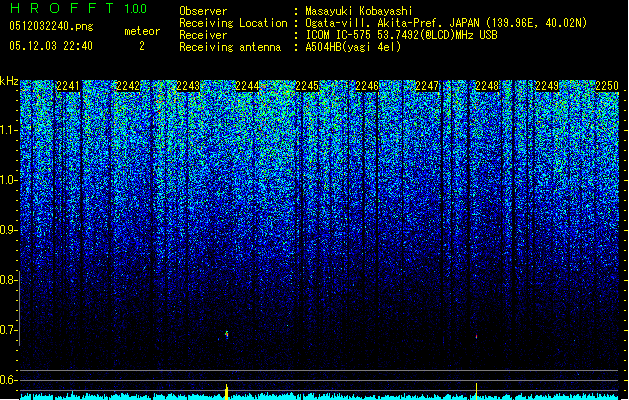The height and width of the screenshot is (400, 629).
Task: Click the 2242 time marker
Action: 128,86
